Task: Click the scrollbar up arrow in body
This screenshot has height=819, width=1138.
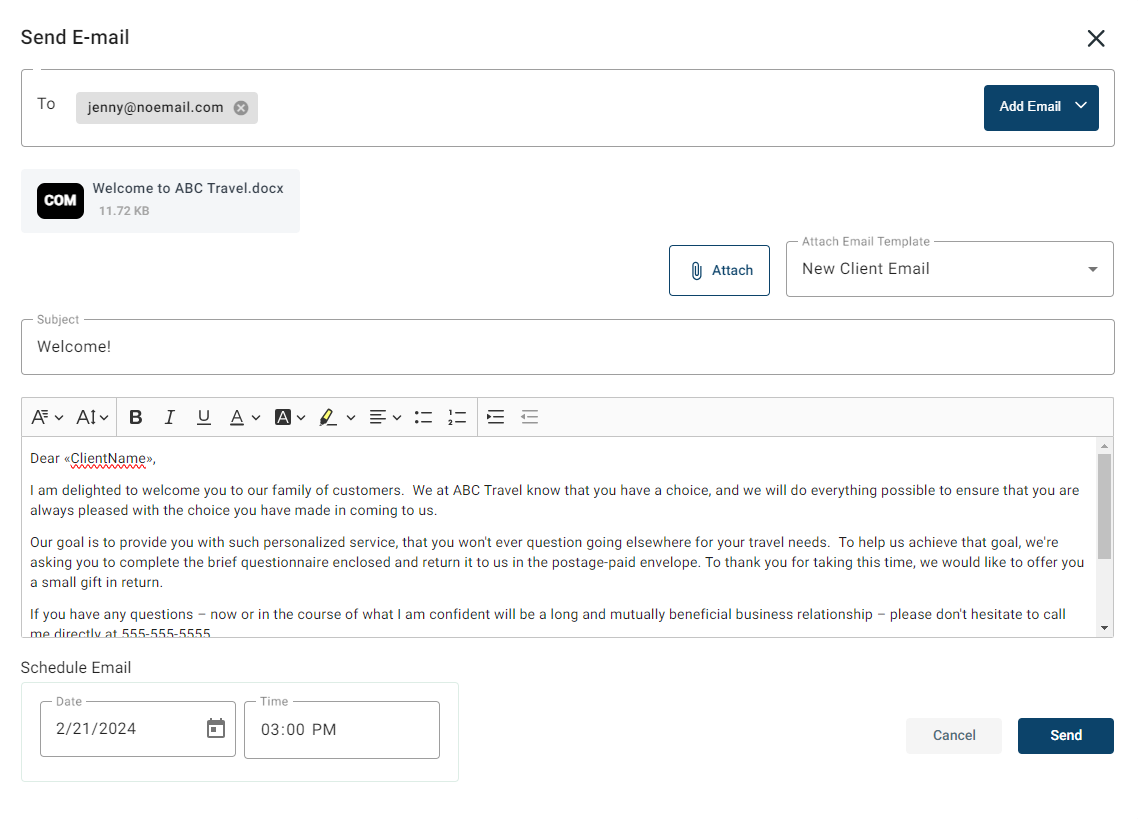Action: (x=1105, y=446)
